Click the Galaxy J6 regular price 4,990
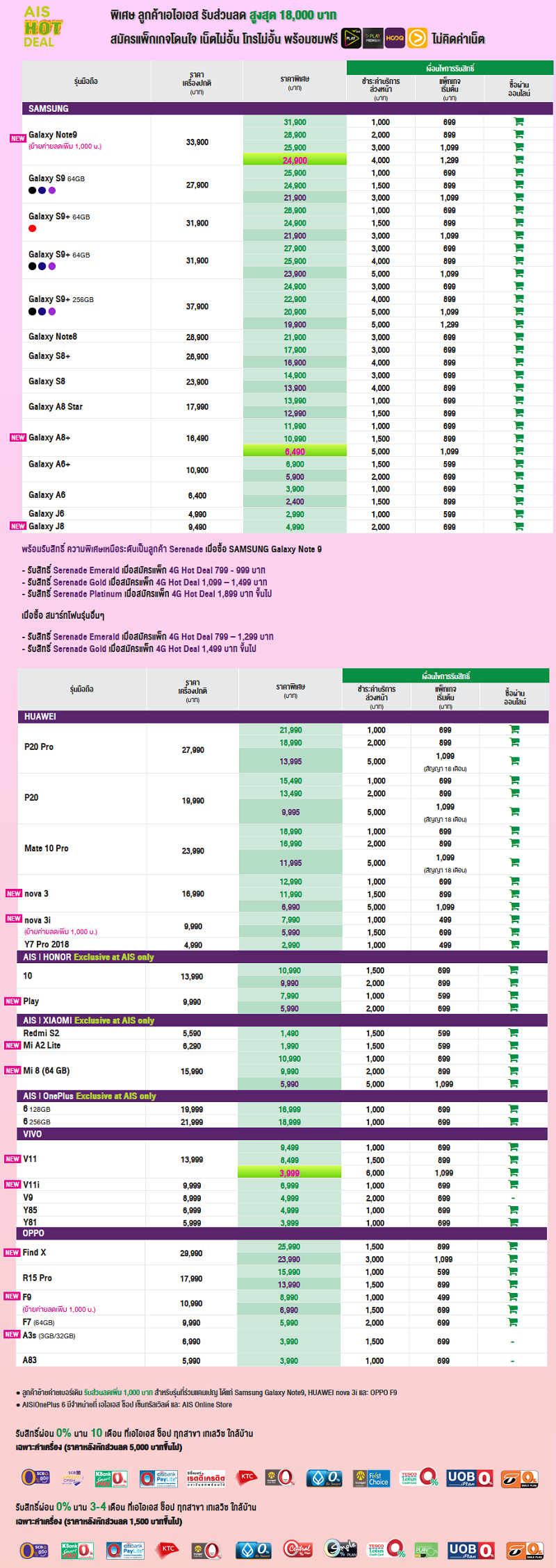 pos(197,515)
